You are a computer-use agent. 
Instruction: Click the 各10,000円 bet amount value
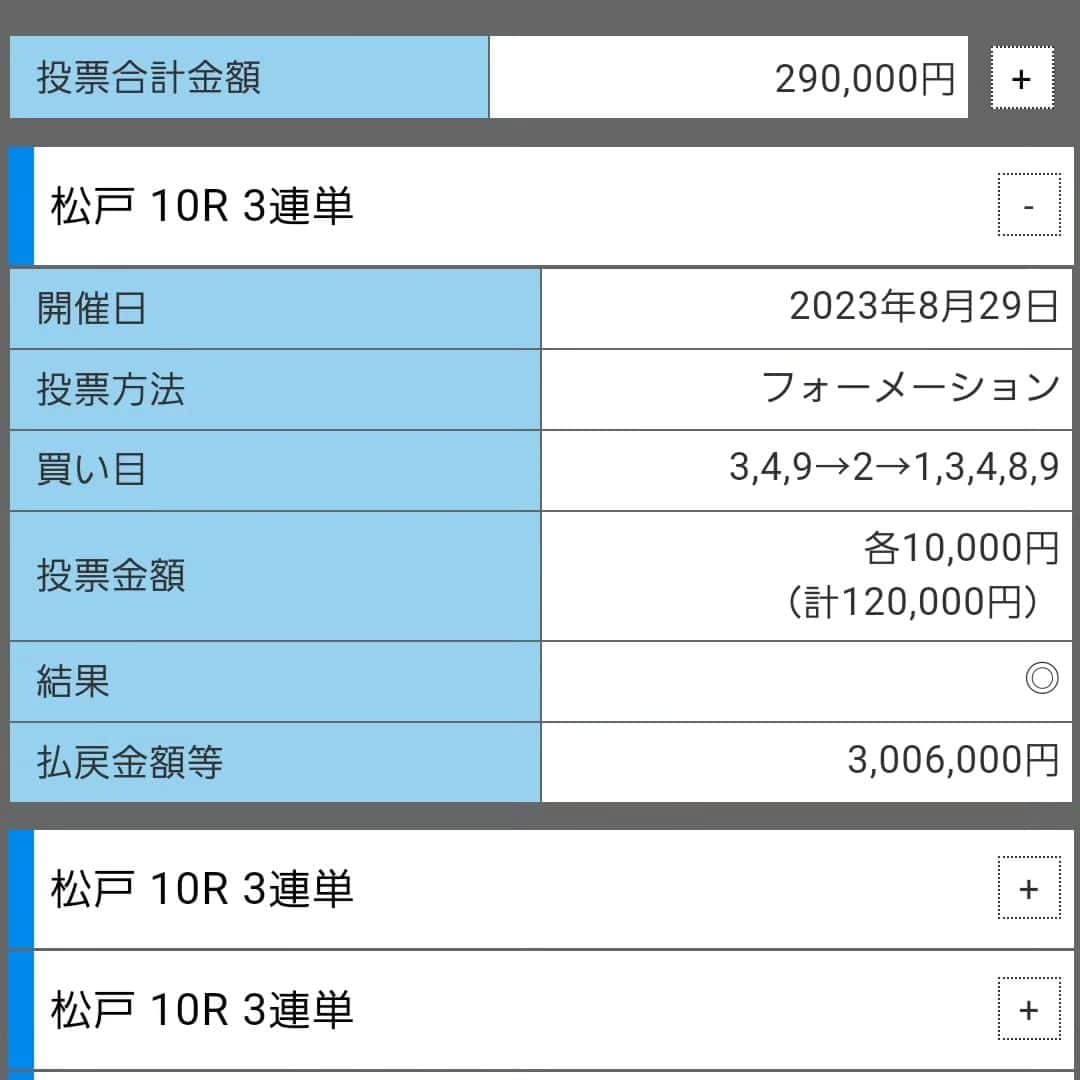pyautogui.click(x=961, y=548)
